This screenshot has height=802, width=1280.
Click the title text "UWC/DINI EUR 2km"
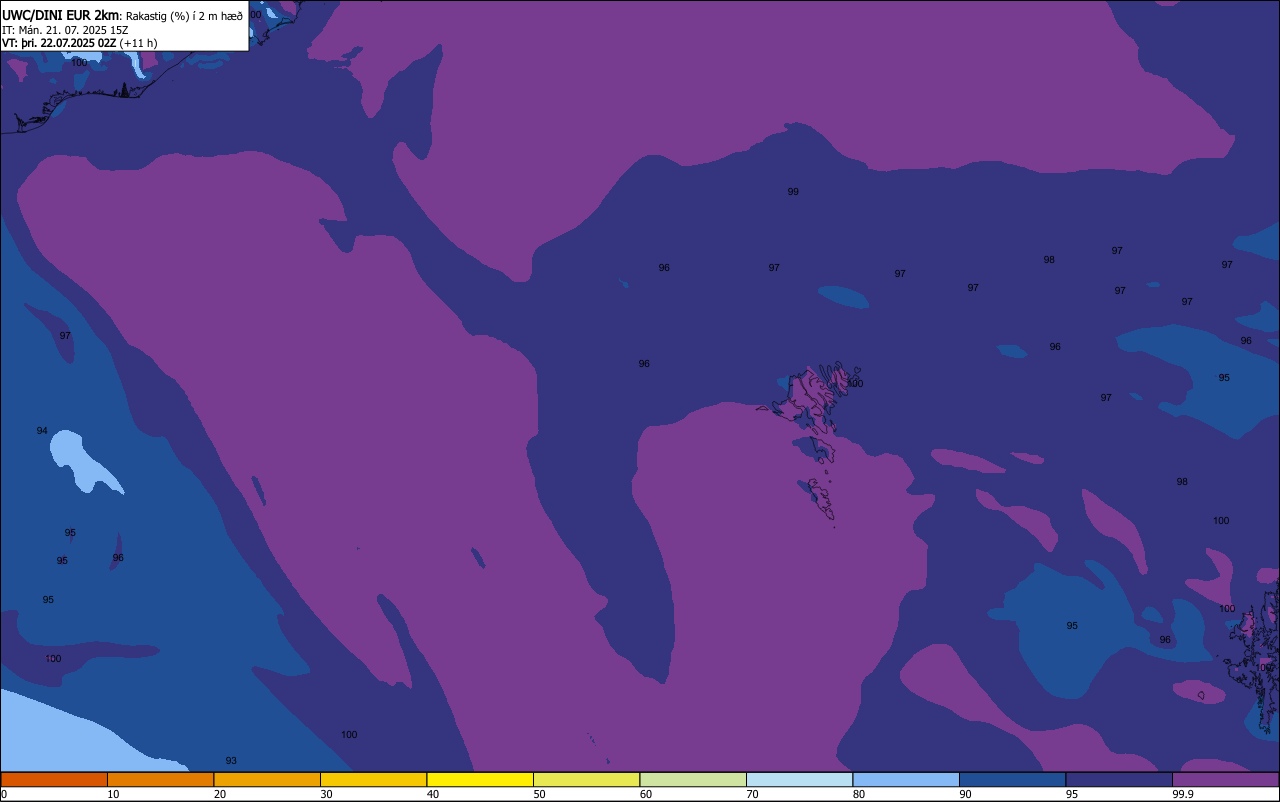(61, 15)
